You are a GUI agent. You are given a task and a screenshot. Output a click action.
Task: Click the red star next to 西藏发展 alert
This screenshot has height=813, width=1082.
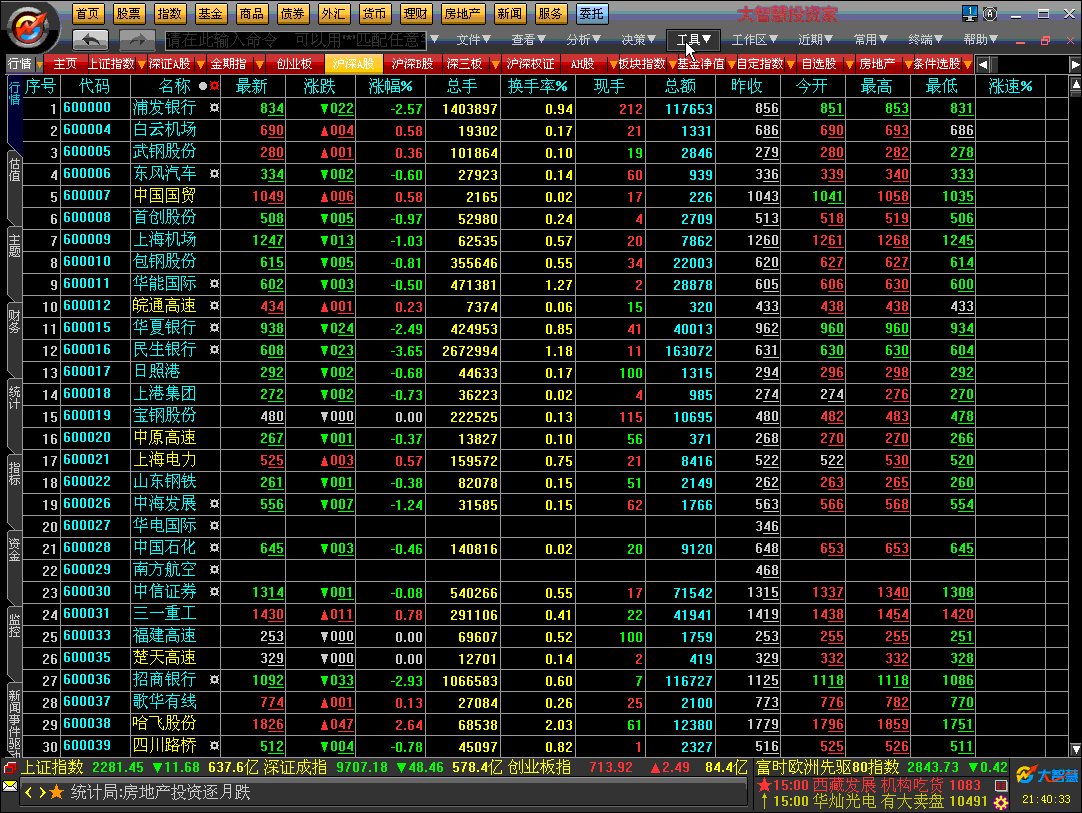(764, 785)
